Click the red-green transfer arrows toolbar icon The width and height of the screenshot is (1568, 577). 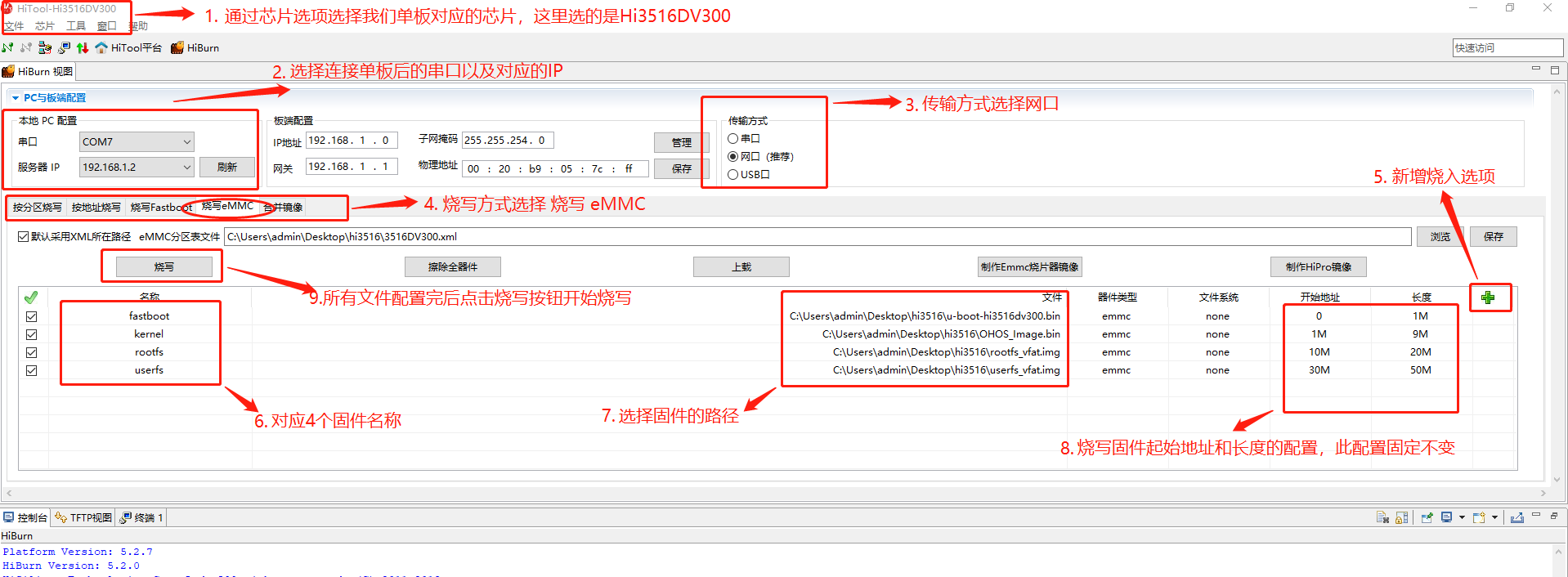coord(83,47)
